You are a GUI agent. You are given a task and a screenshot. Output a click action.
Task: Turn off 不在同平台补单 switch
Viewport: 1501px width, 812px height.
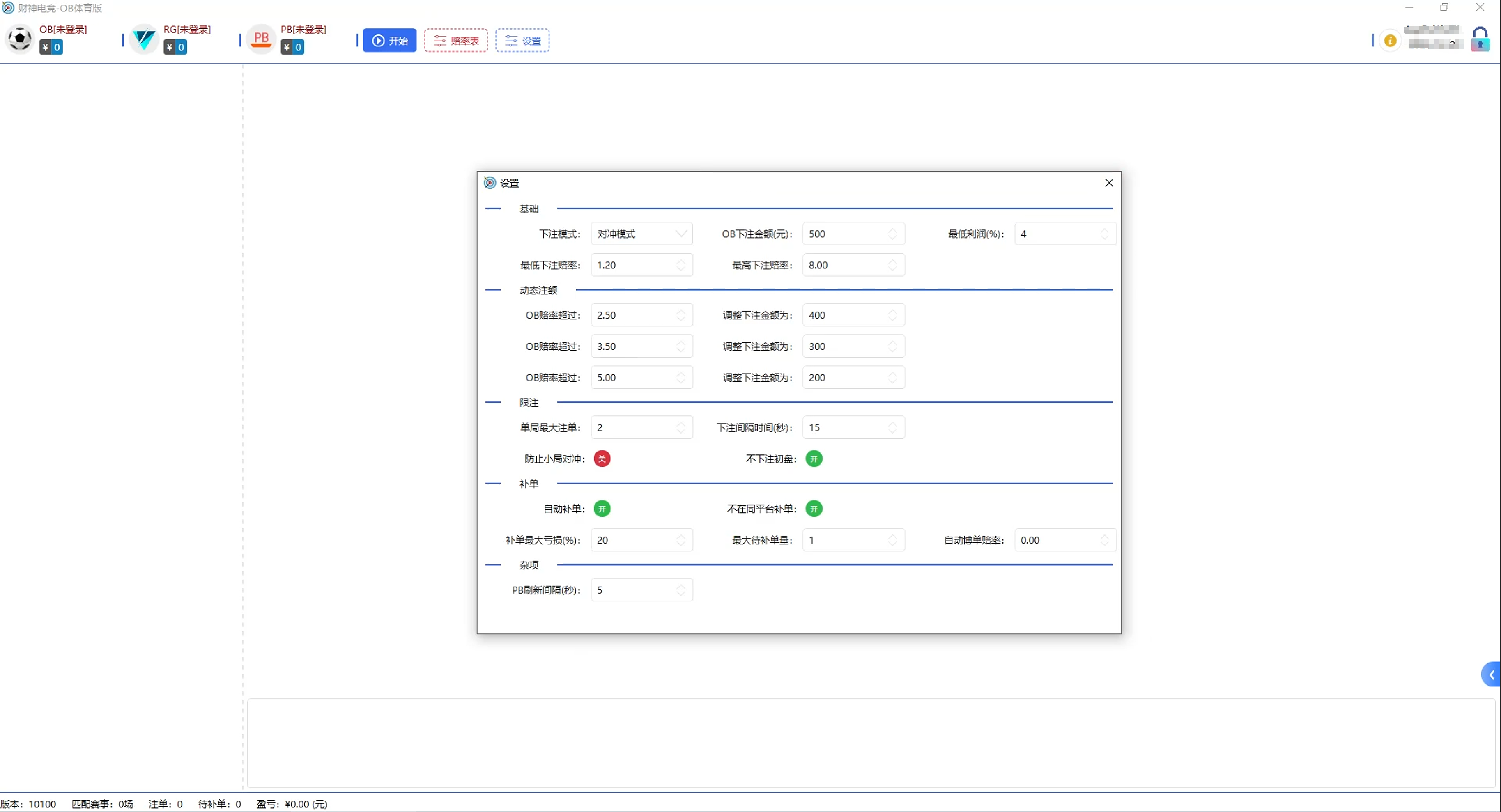pyautogui.click(x=814, y=509)
